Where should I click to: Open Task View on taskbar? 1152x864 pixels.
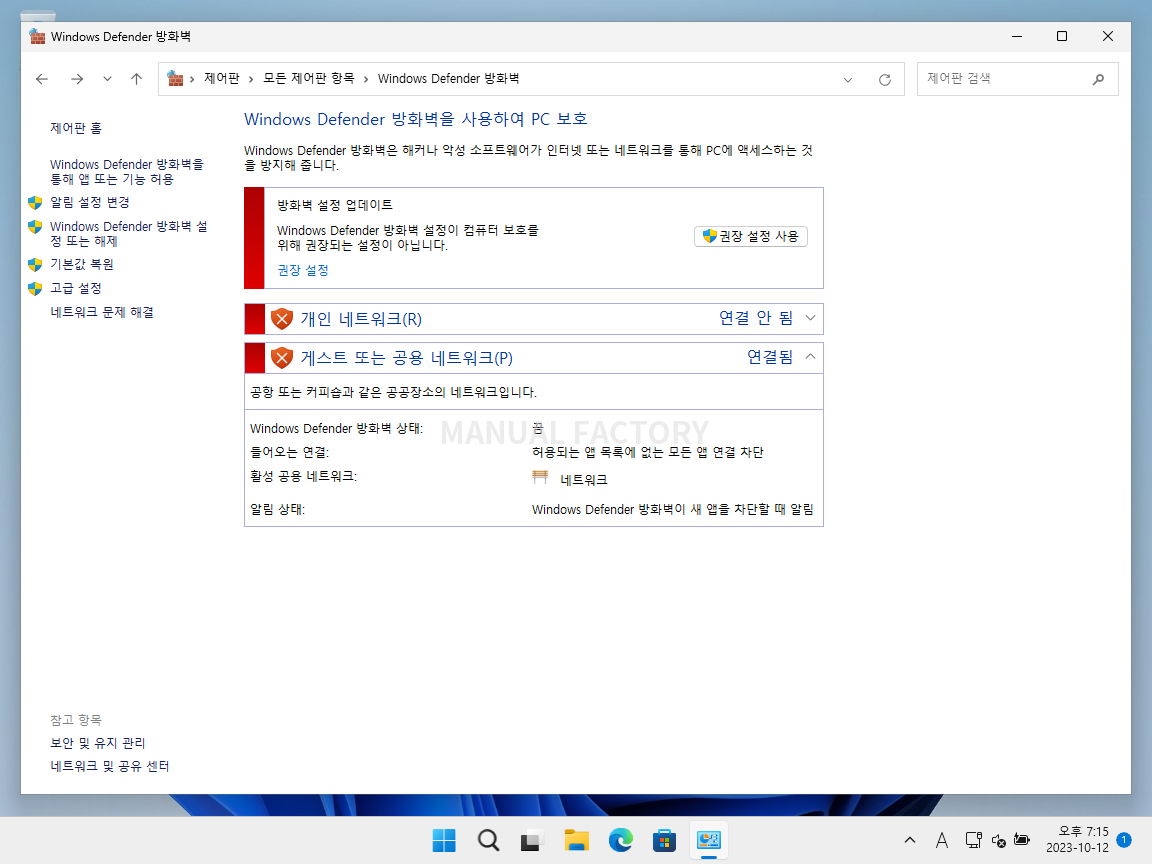pyautogui.click(x=532, y=840)
